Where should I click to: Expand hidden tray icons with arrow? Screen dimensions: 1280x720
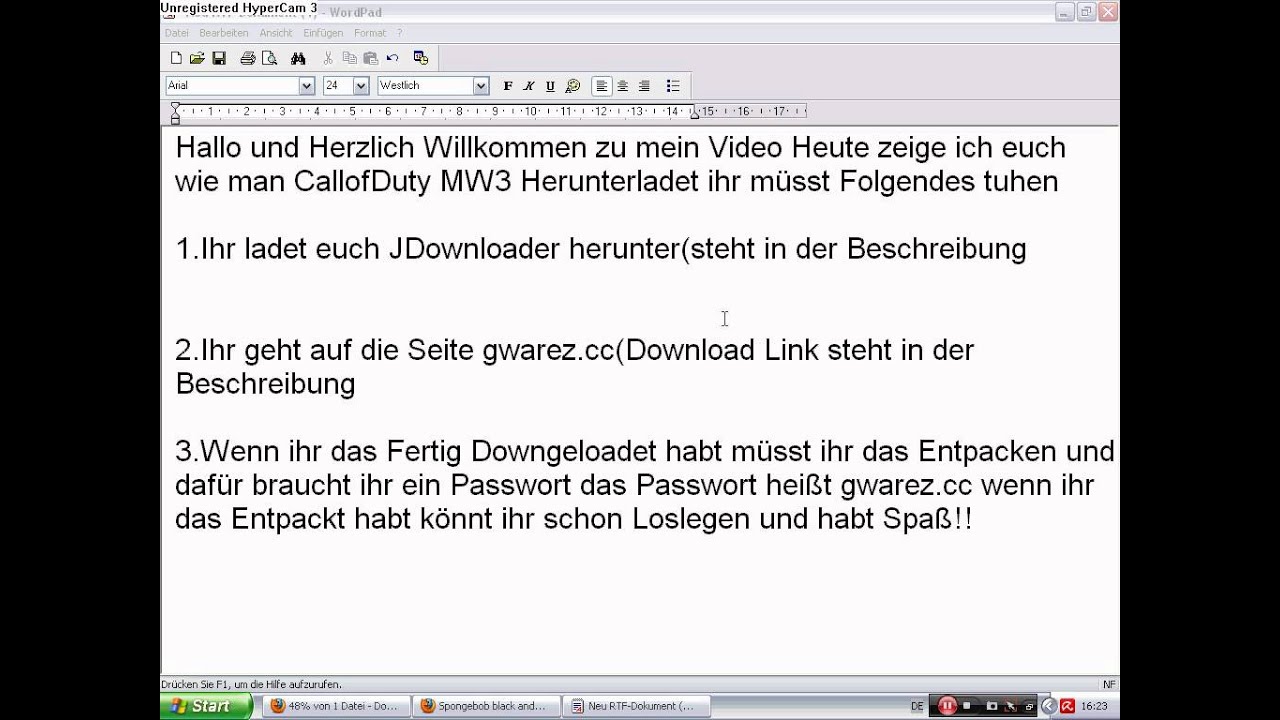(1049, 706)
